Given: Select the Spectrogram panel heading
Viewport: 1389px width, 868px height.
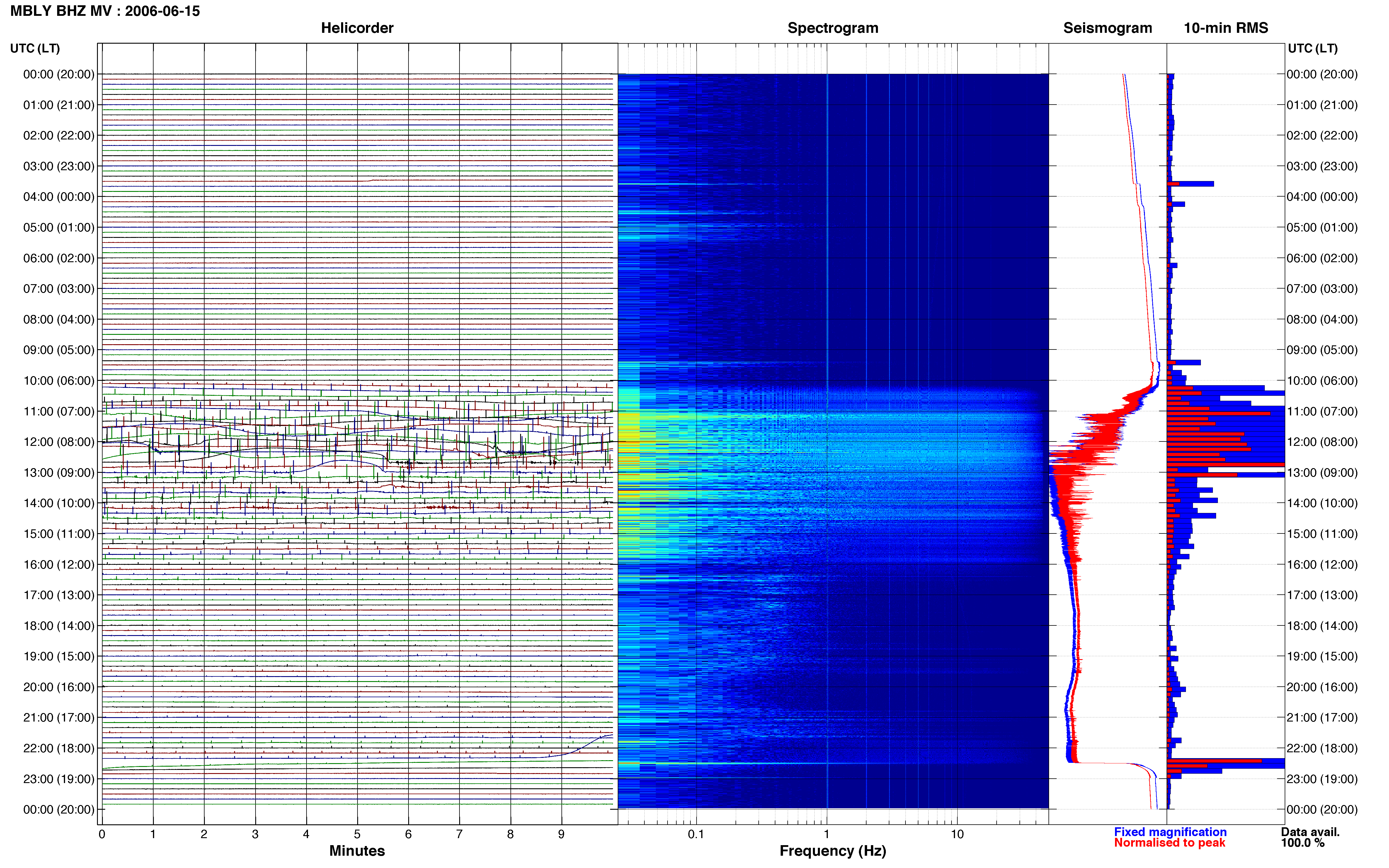Looking at the screenshot, I should [x=833, y=28].
